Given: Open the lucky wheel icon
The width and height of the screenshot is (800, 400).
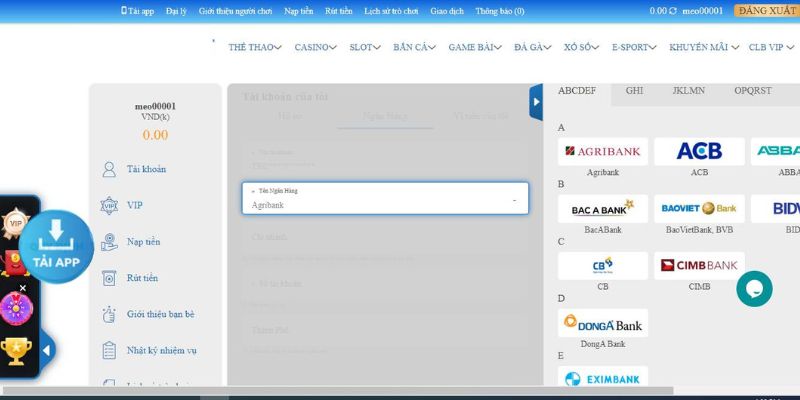Looking at the screenshot, I should point(16,309).
